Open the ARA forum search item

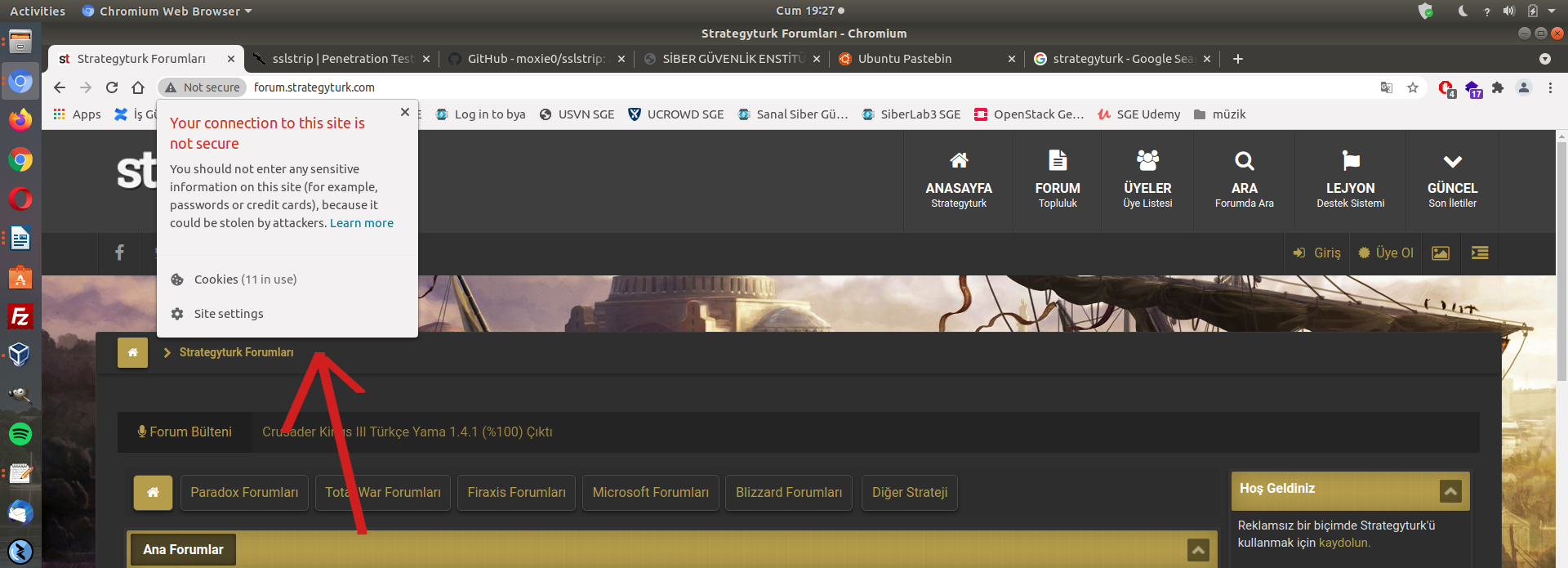(1245, 181)
